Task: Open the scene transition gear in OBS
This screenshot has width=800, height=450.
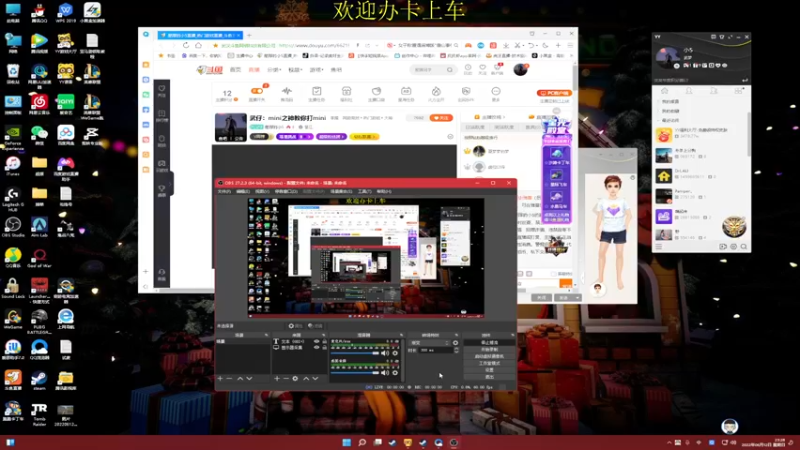Action: pos(456,343)
